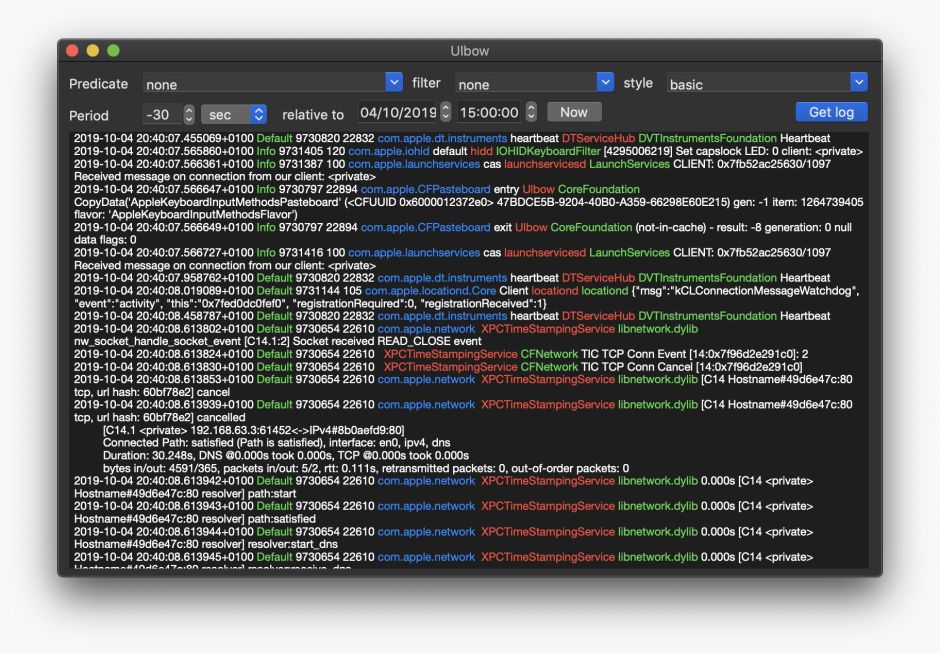Open the style dropdown set to basic

(x=766, y=84)
